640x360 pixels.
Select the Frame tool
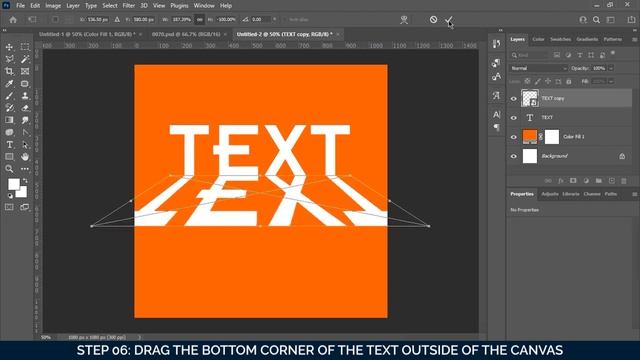coord(25,71)
